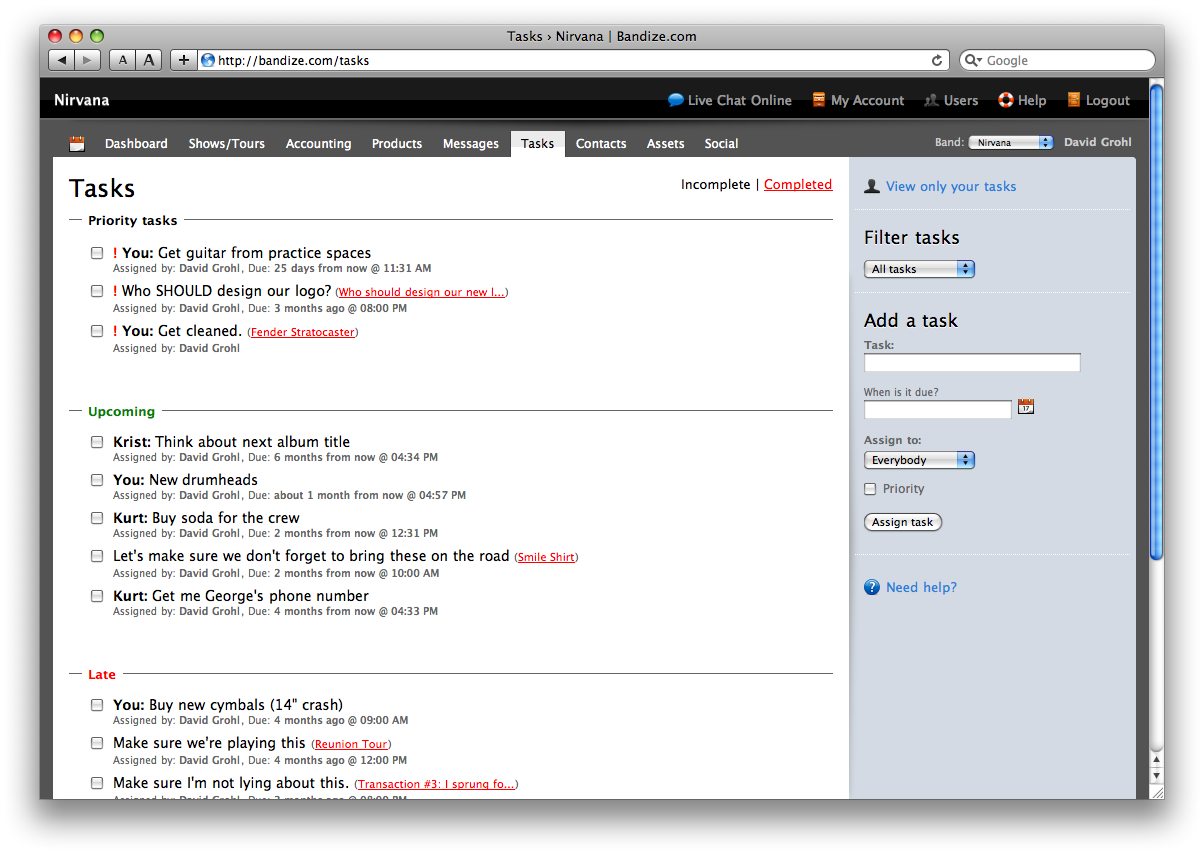Check off Get guitar from practice spaces
The width and height of the screenshot is (1204, 854).
(x=97, y=253)
